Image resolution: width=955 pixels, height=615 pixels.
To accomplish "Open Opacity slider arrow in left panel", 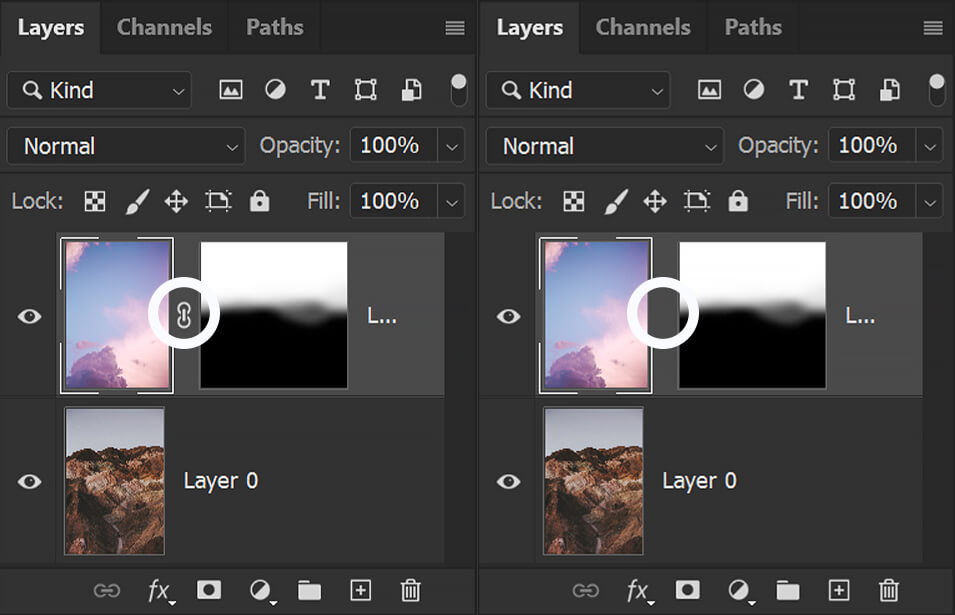I will click(x=452, y=146).
